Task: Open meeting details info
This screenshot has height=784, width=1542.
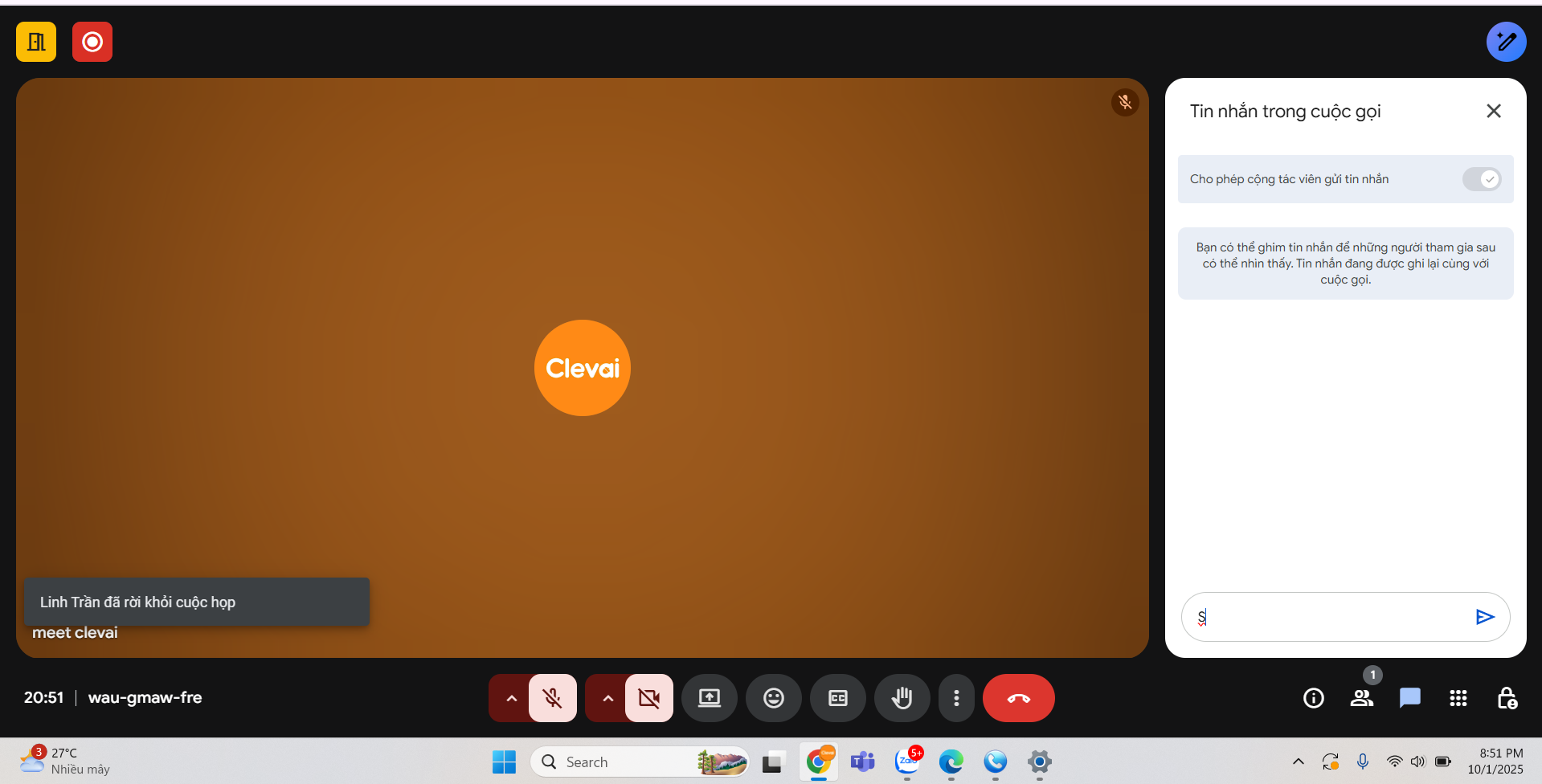Action: 1314,698
